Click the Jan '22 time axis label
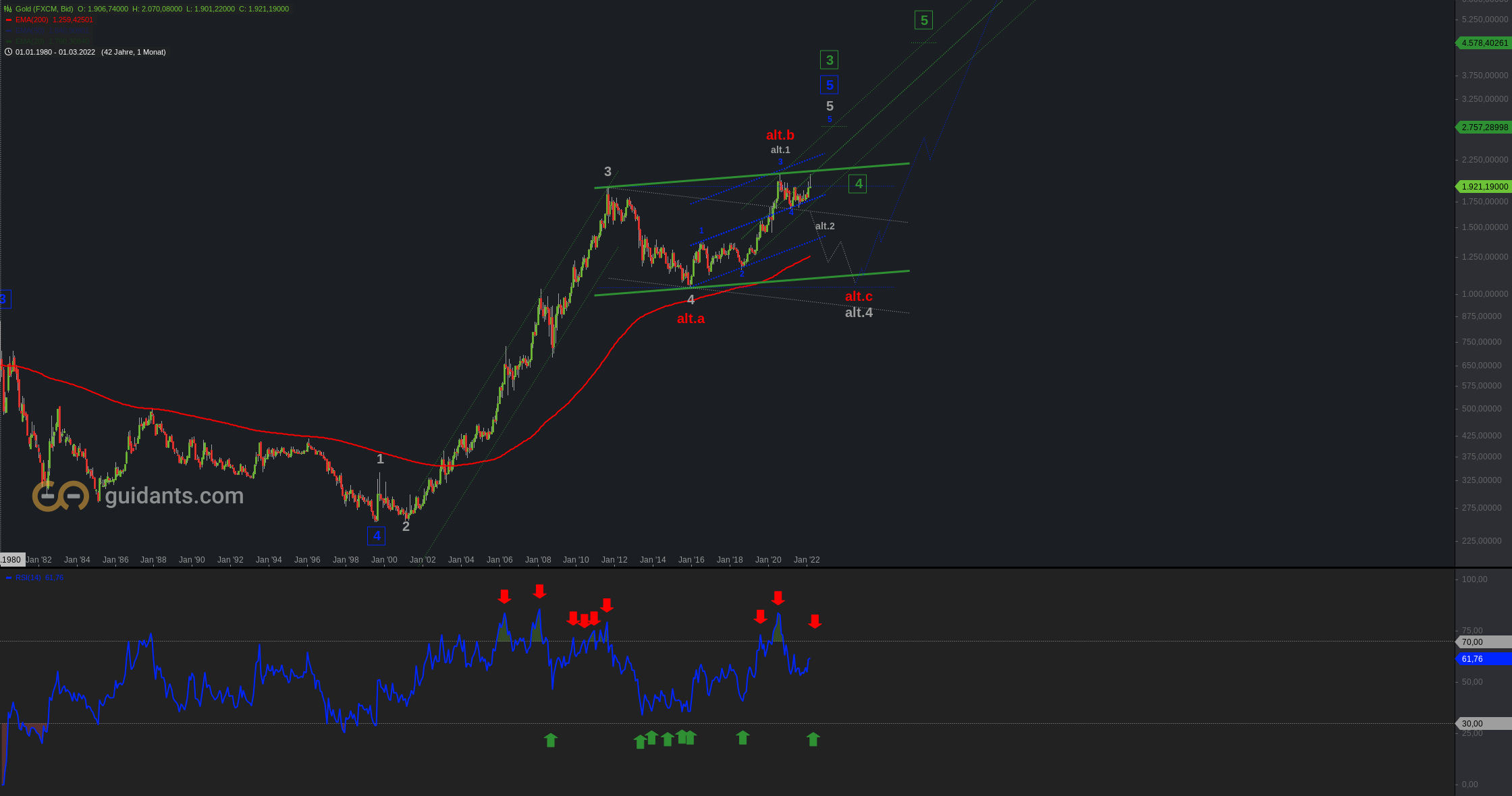This screenshot has height=796, width=1512. pos(807,560)
